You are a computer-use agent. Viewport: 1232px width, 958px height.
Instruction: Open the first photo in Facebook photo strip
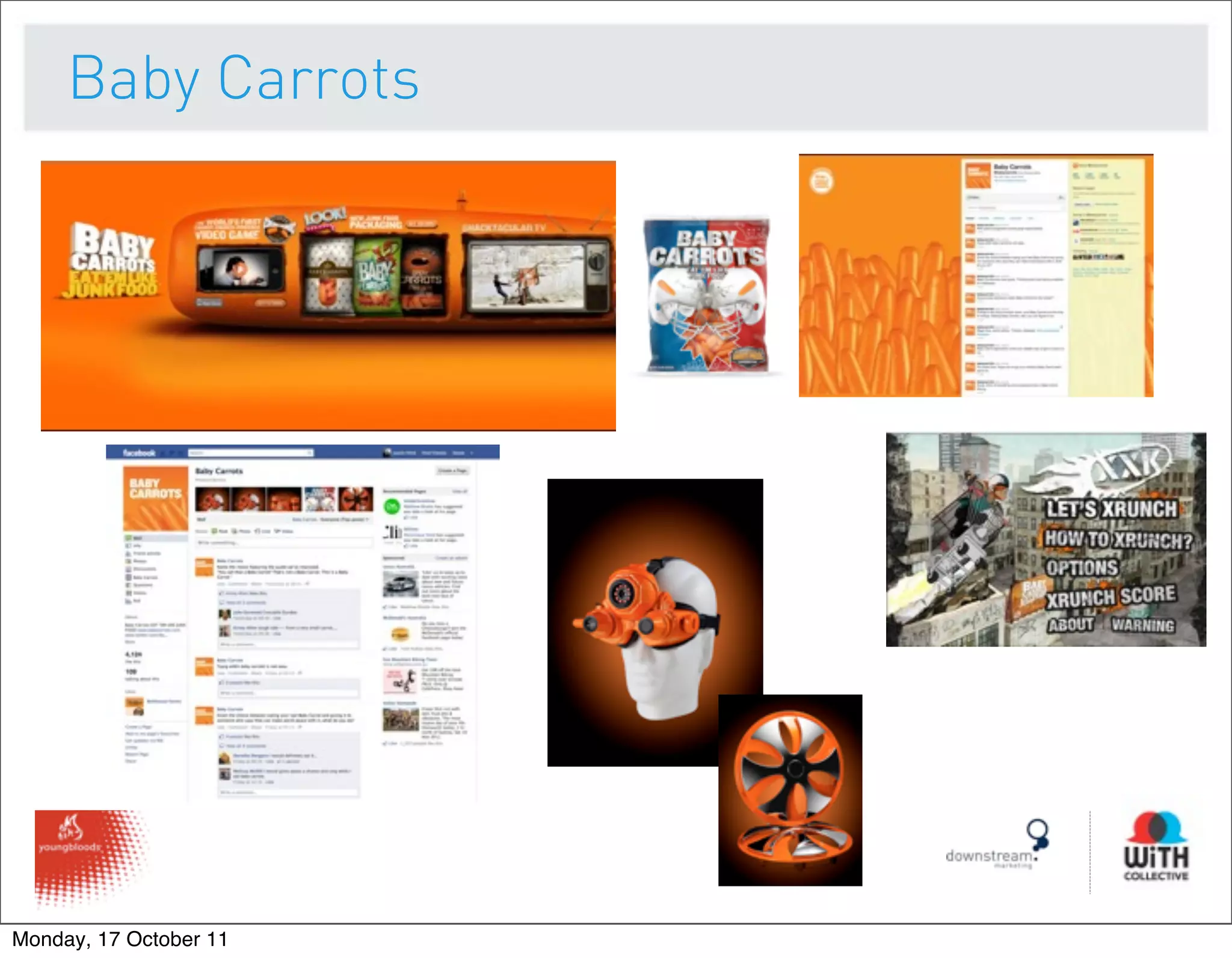point(212,499)
